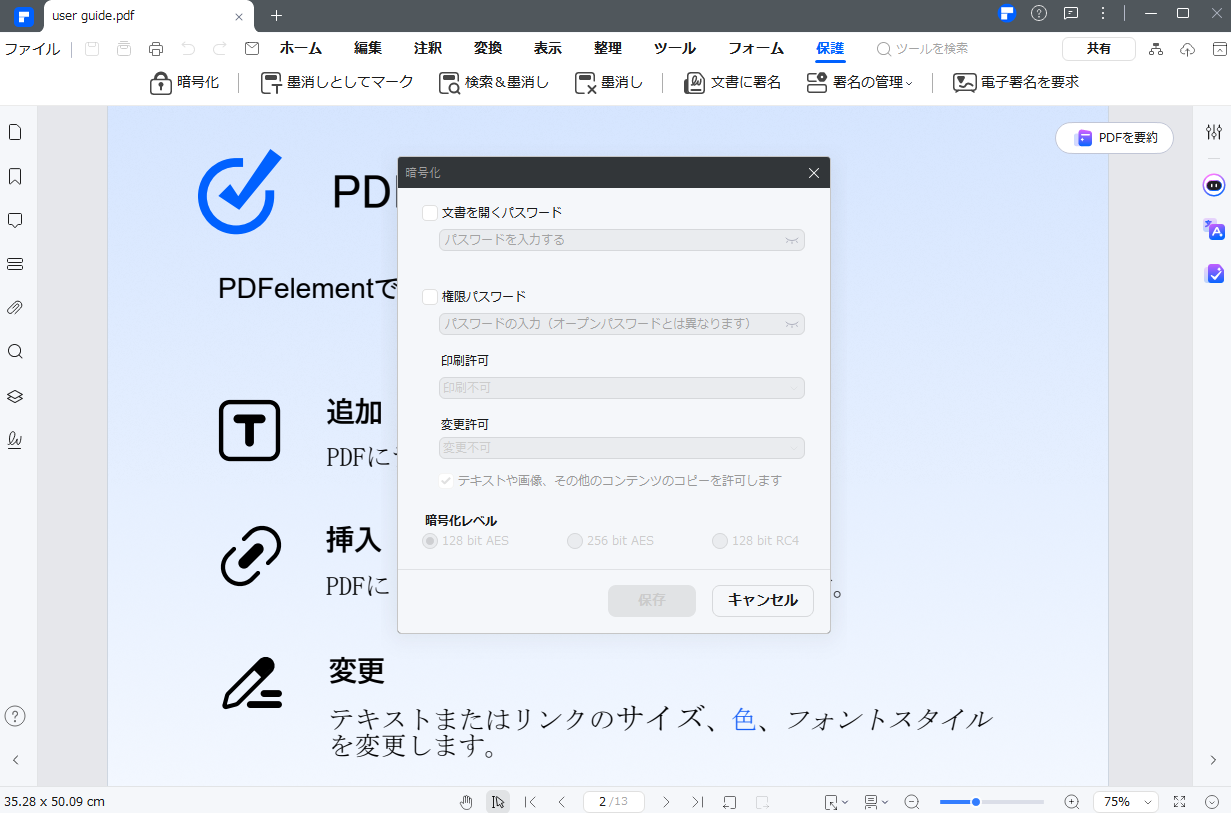Open properties sliders icon in right sidebar

tap(1214, 132)
